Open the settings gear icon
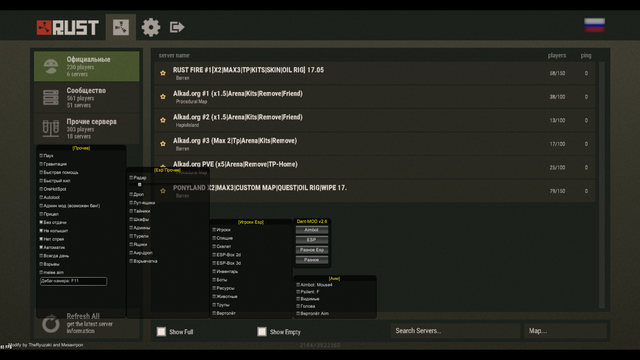 (x=151, y=27)
